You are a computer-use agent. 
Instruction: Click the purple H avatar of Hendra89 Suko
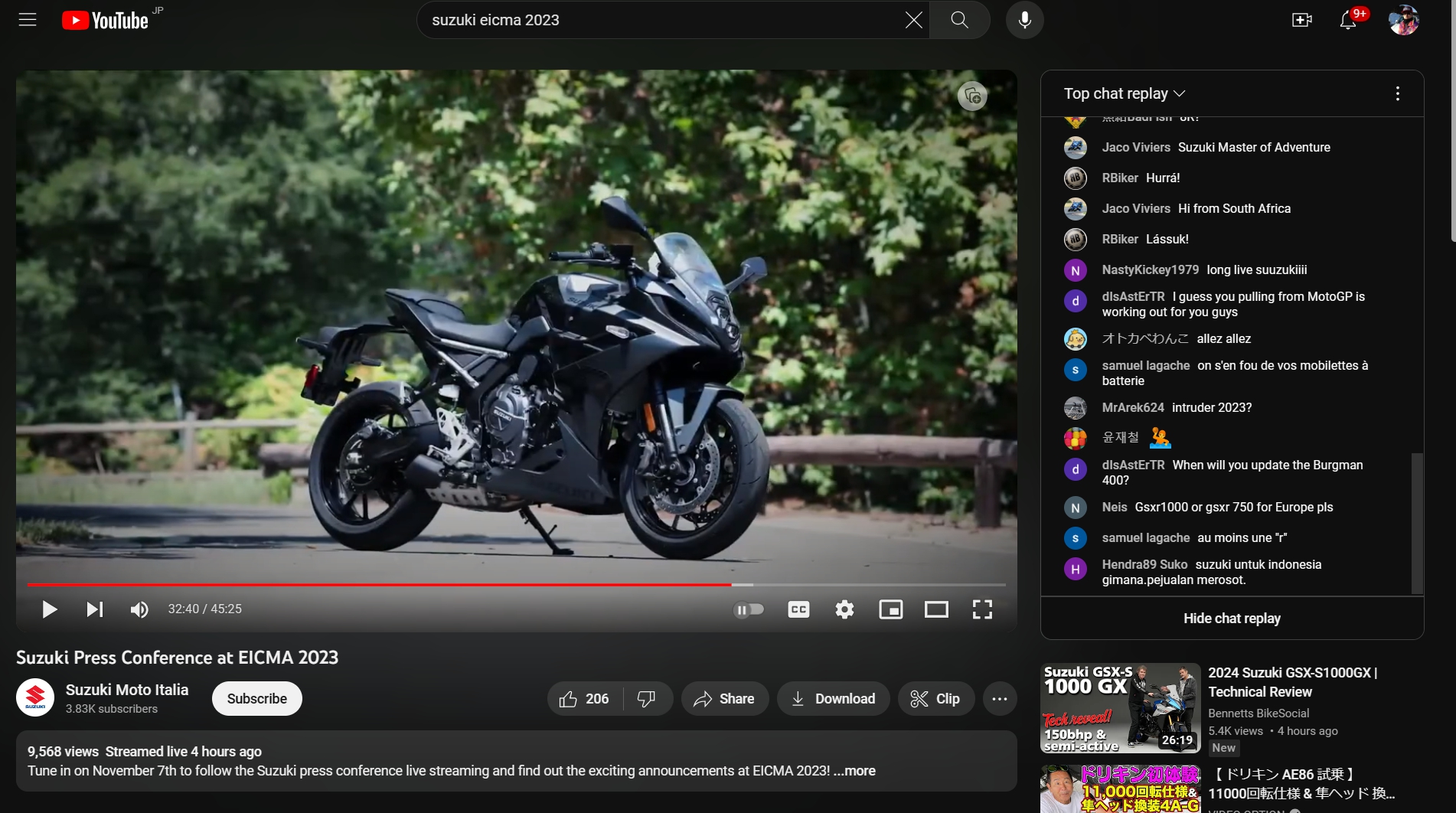[1076, 569]
